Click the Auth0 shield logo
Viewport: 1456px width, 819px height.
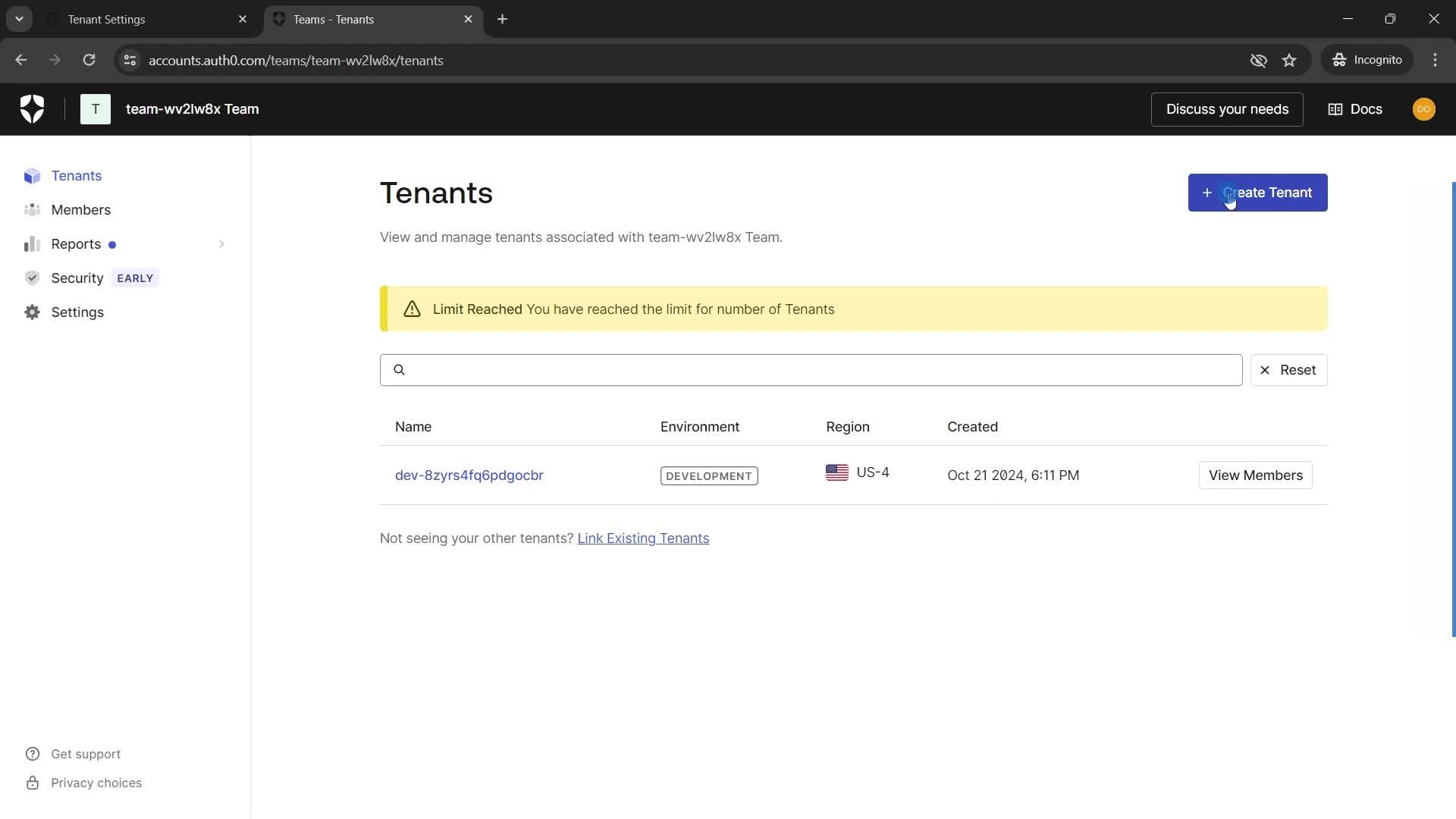pos(32,109)
